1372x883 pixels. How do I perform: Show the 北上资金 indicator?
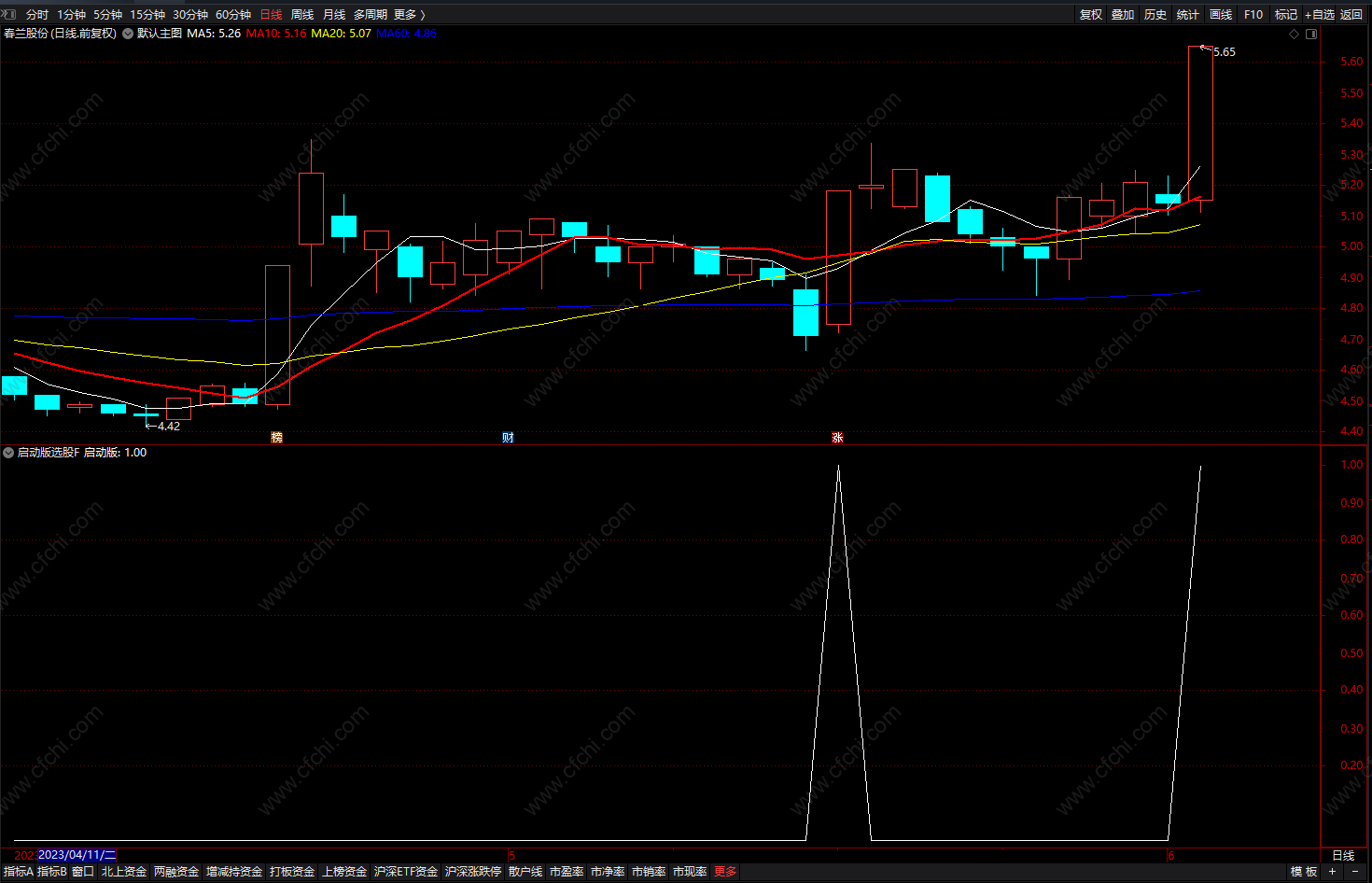tap(124, 871)
